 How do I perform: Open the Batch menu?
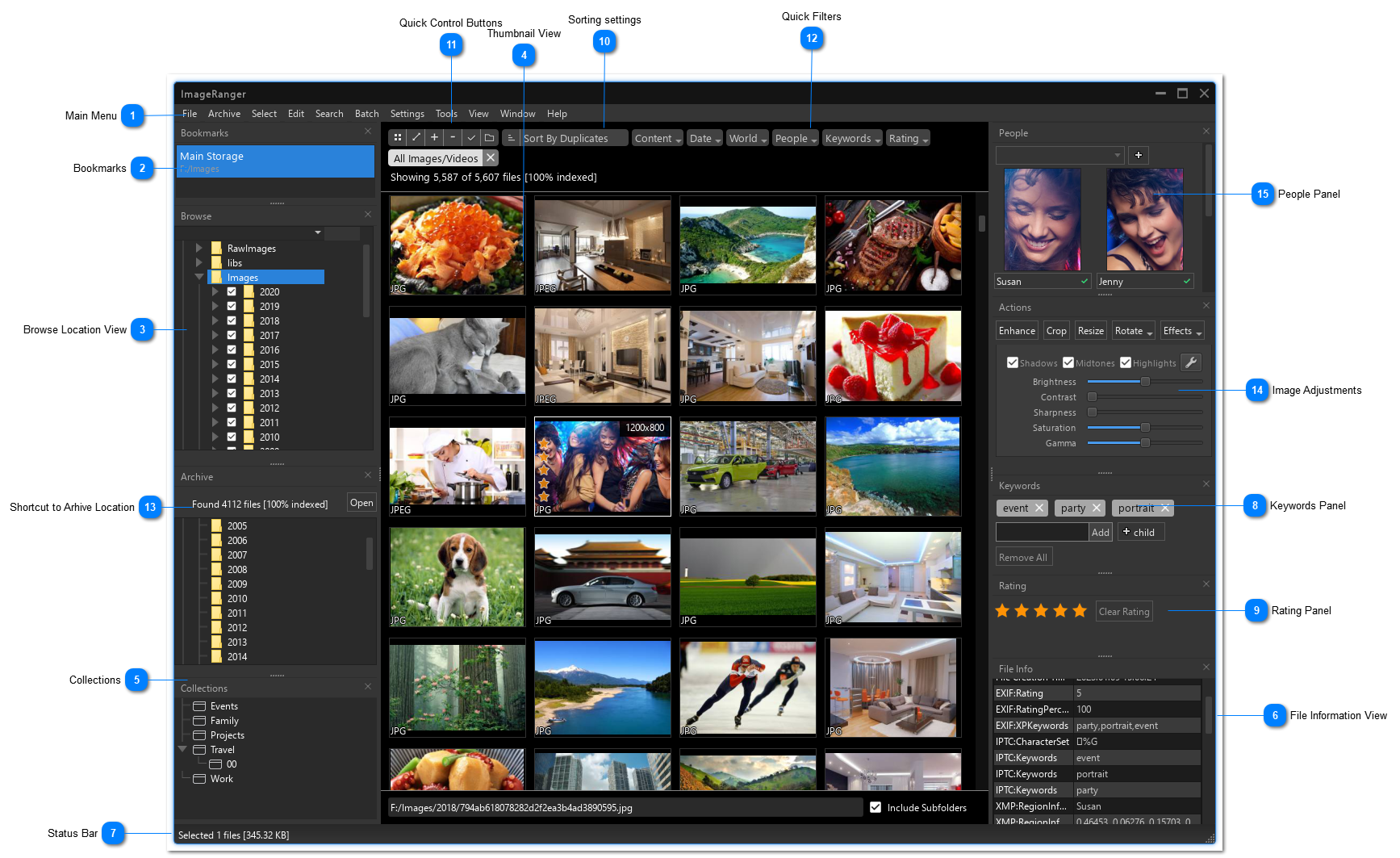click(x=367, y=114)
